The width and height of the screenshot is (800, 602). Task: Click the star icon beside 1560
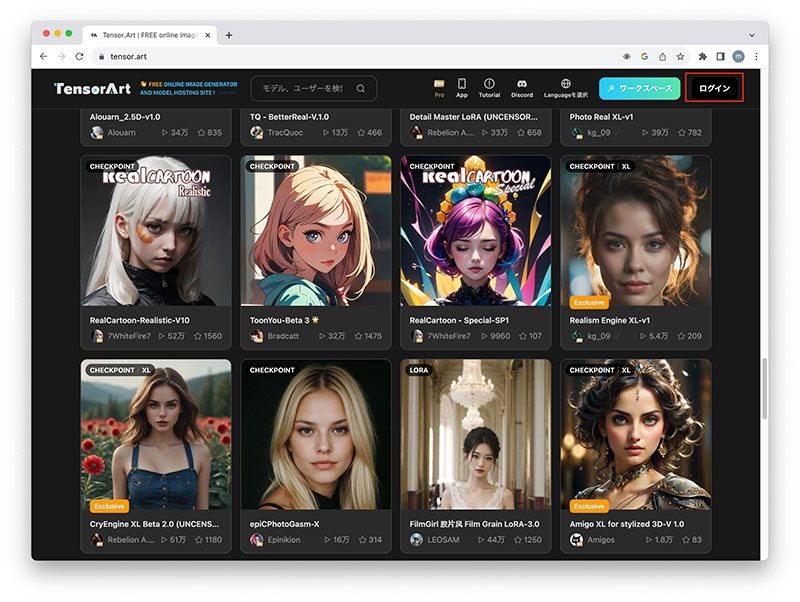tap(197, 336)
